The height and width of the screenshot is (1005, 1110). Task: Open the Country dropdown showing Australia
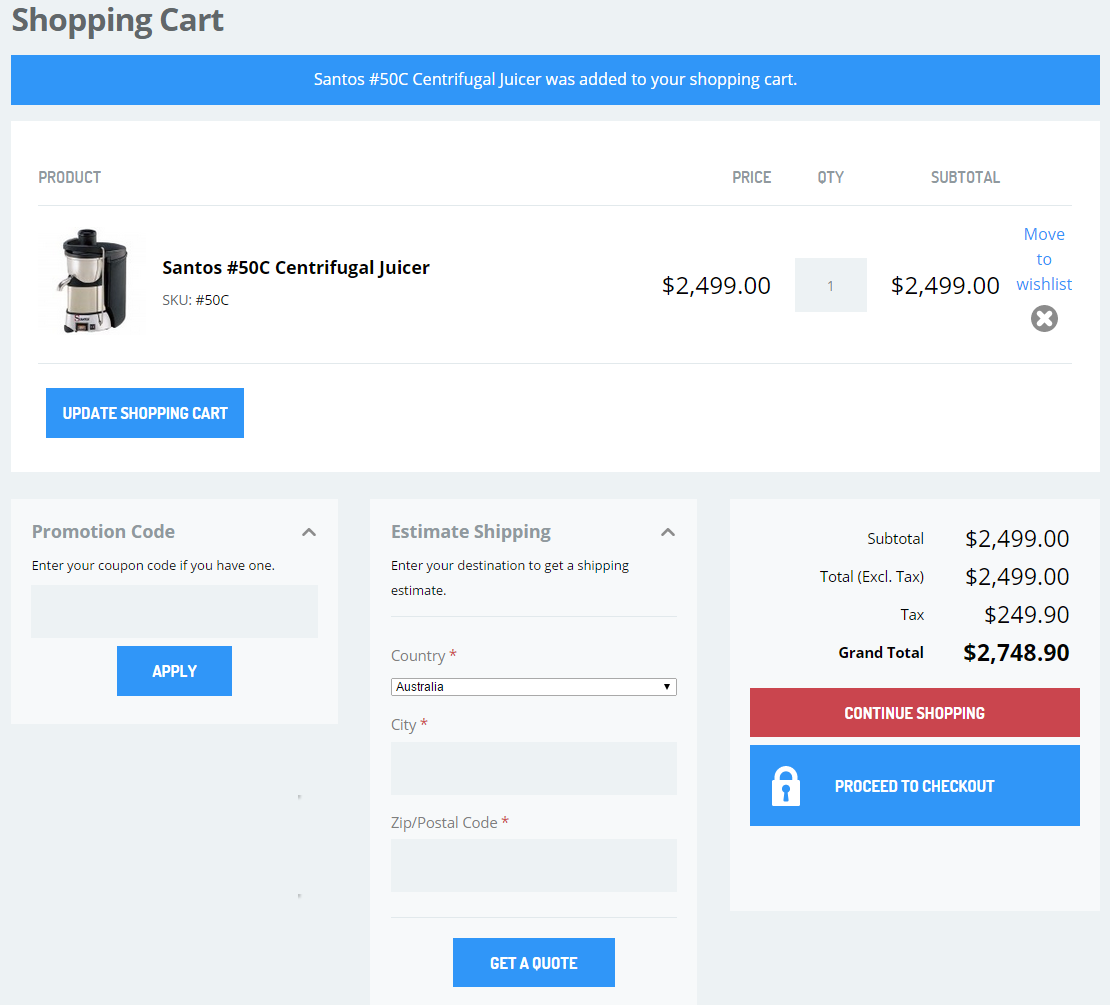click(534, 687)
